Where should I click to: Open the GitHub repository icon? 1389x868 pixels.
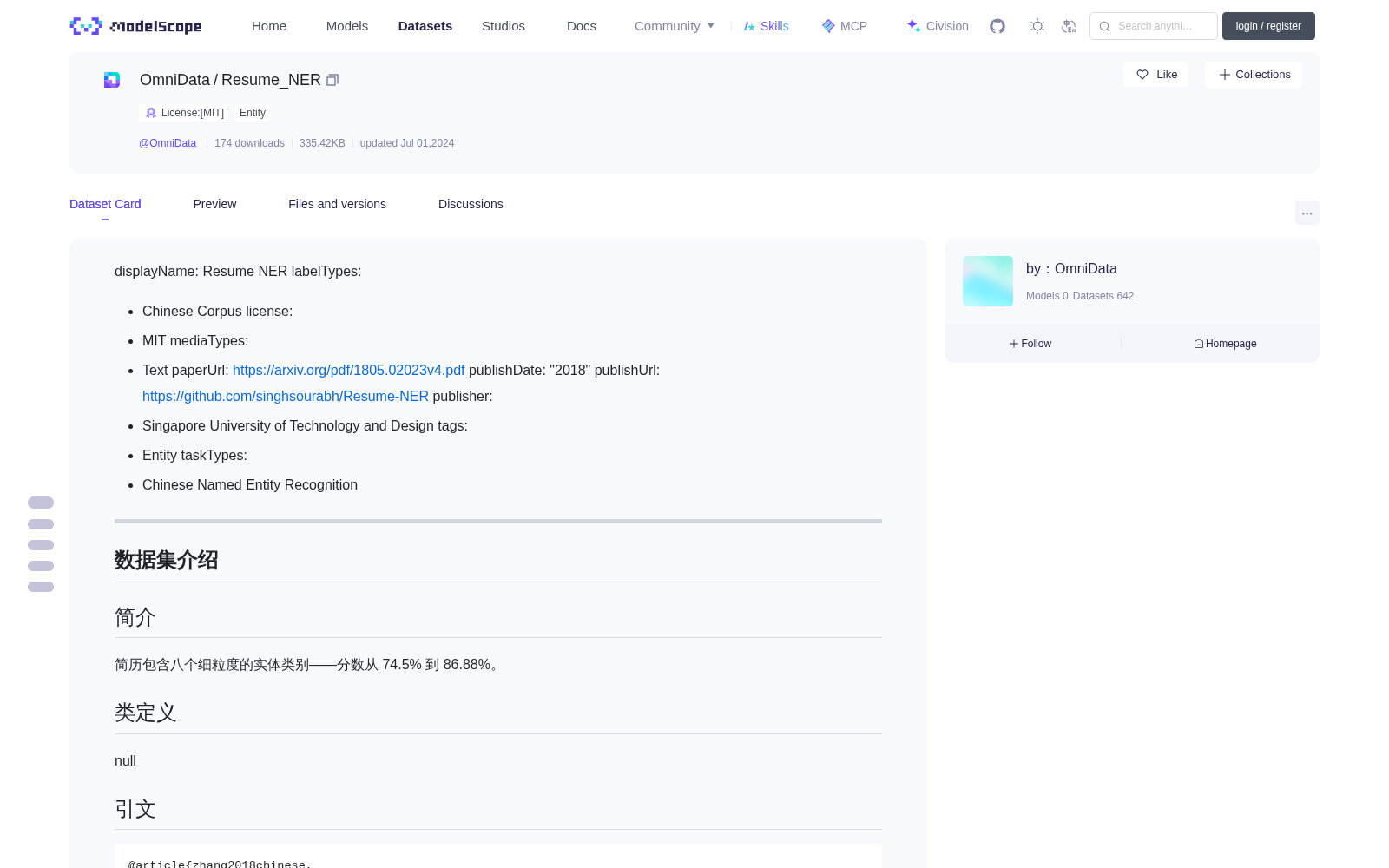997,26
